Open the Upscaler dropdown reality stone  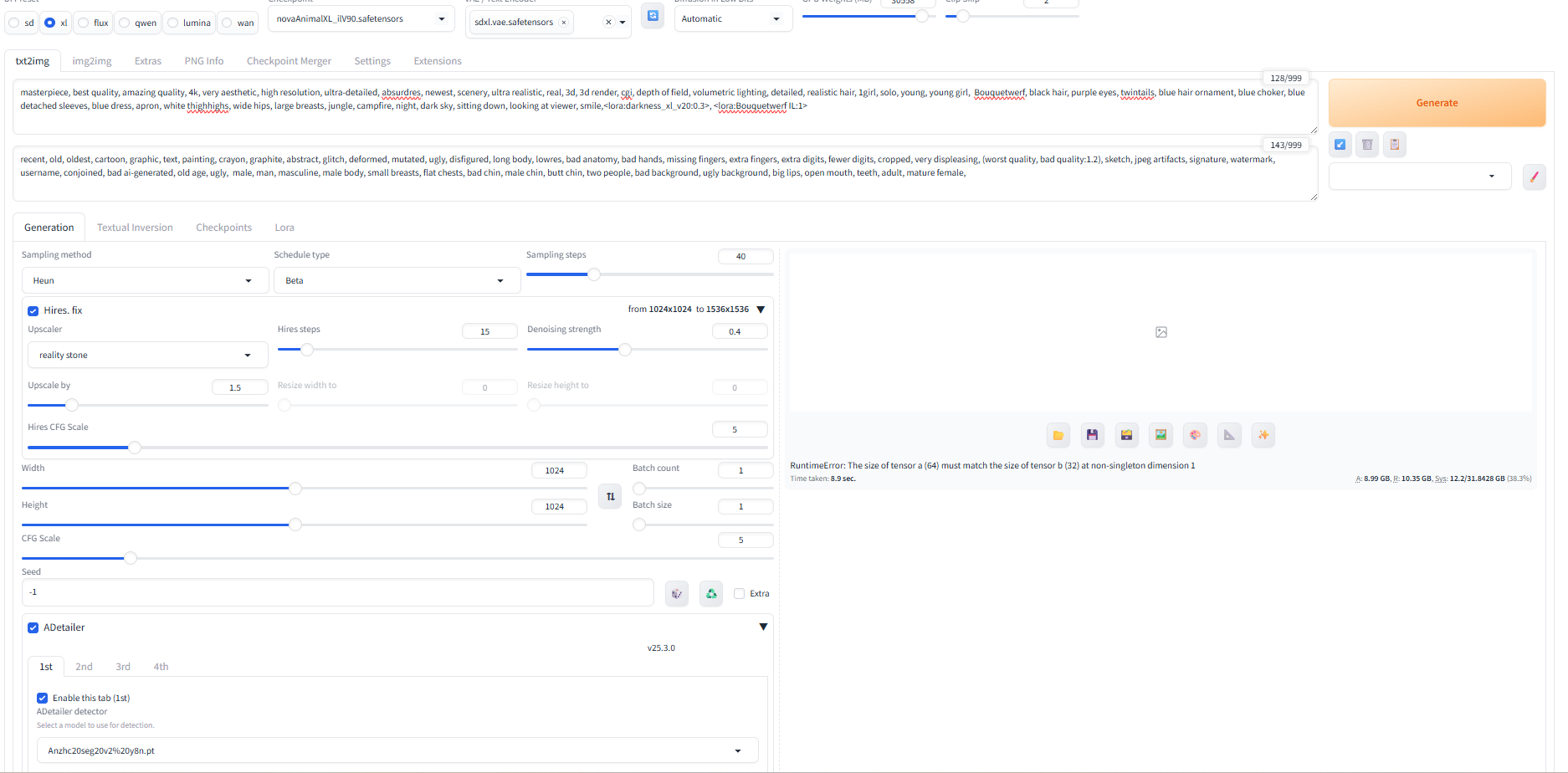coord(148,355)
